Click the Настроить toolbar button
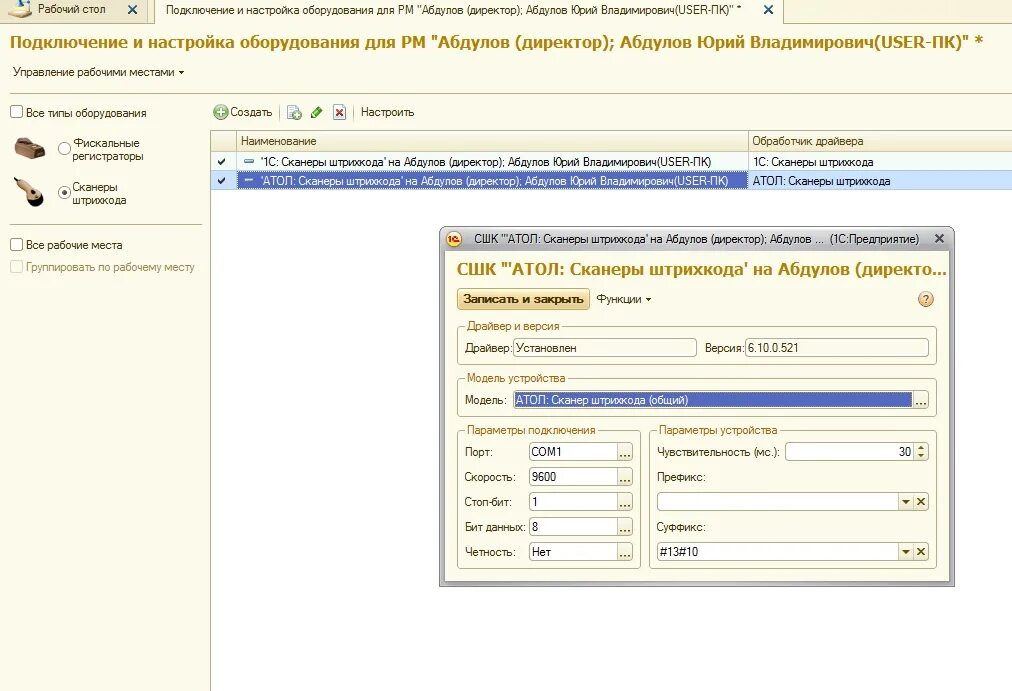The width and height of the screenshot is (1012, 691). click(x=387, y=112)
